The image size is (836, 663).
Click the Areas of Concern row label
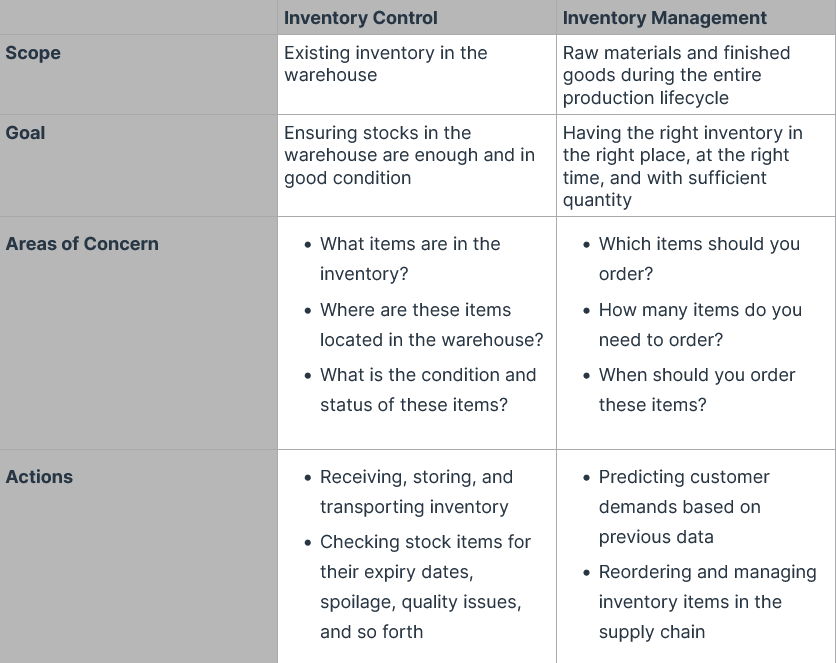pos(82,244)
